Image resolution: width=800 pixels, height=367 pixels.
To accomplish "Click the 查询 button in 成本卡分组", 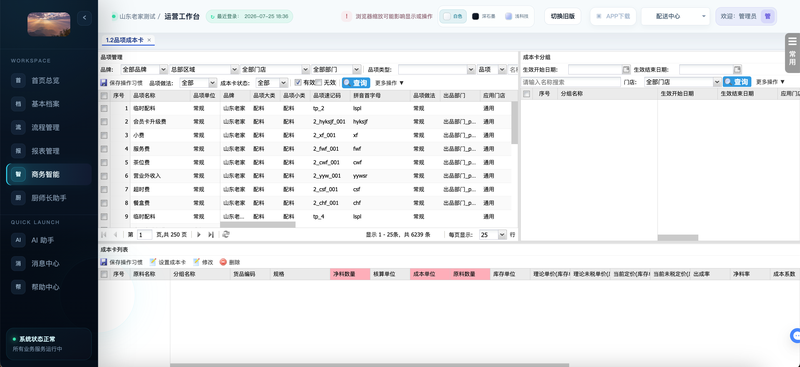I will (737, 82).
